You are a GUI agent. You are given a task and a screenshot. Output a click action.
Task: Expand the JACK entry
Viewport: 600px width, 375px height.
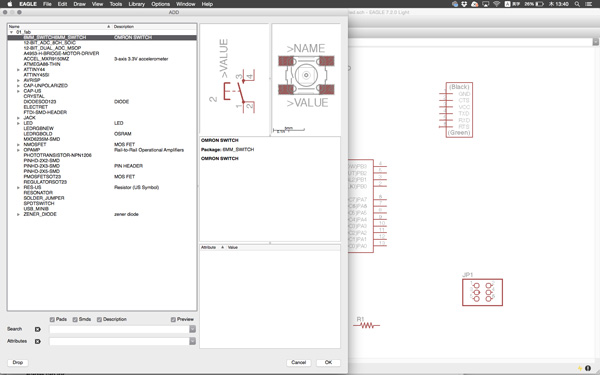[x=18, y=118]
